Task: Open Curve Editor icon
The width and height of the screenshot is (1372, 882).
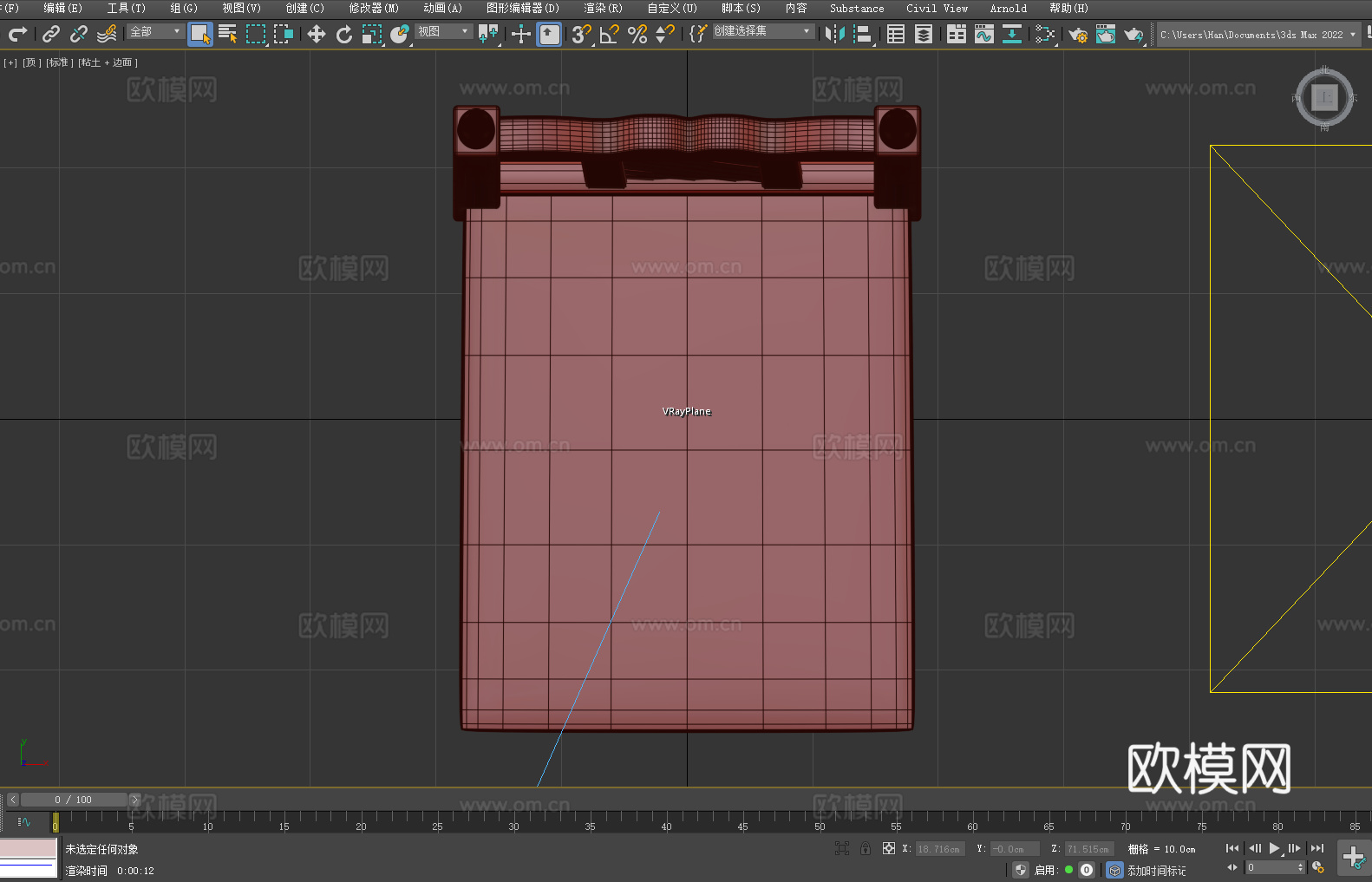Action: (x=984, y=34)
